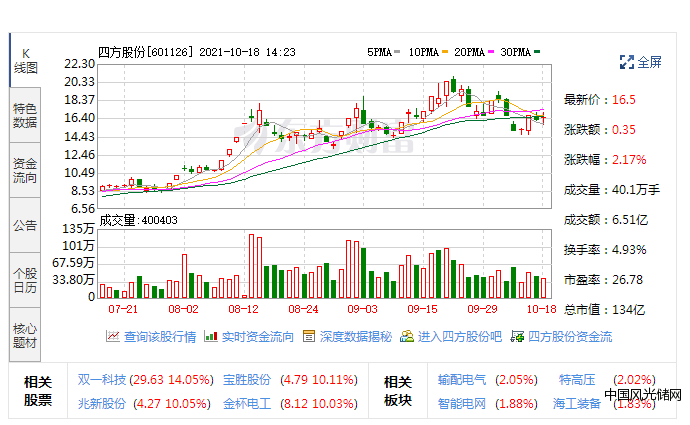The width and height of the screenshot is (690, 425).
Task: Click the 涨跌额 0.35 value
Action: click(624, 130)
